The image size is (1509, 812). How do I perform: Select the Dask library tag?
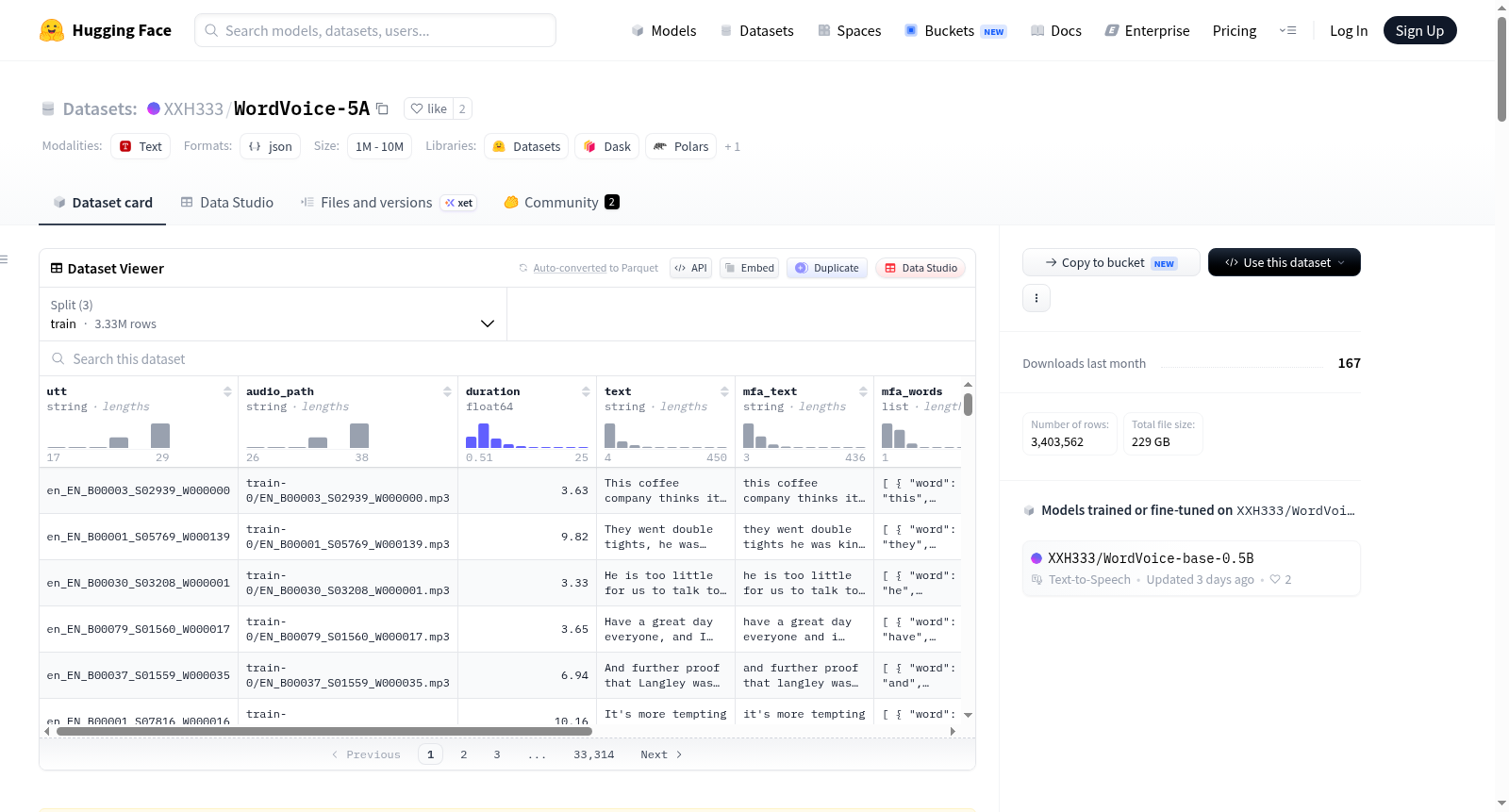point(606,146)
